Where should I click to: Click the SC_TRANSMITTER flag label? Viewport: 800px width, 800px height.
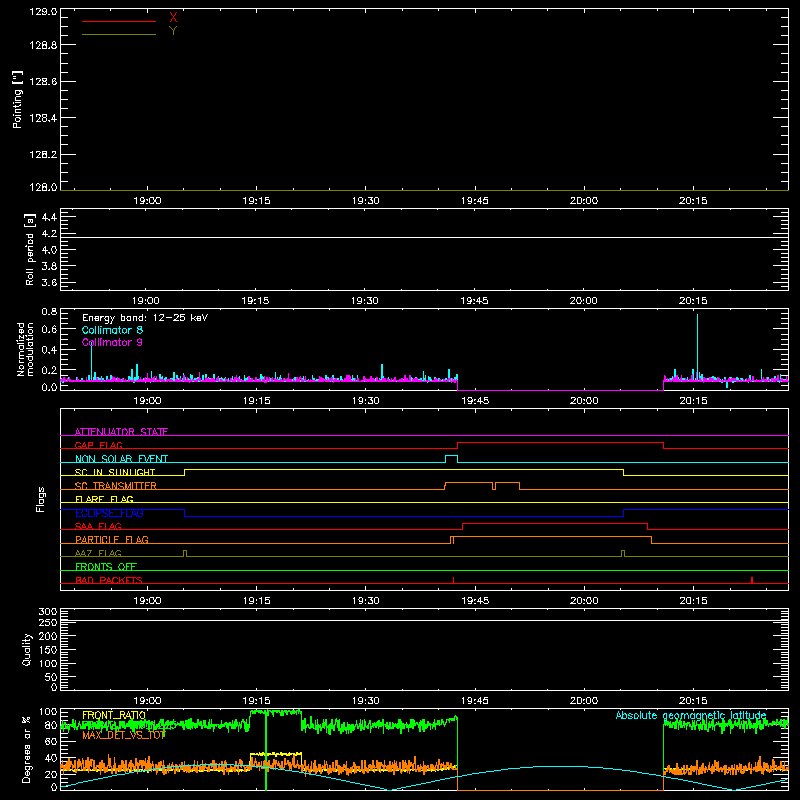116,486
